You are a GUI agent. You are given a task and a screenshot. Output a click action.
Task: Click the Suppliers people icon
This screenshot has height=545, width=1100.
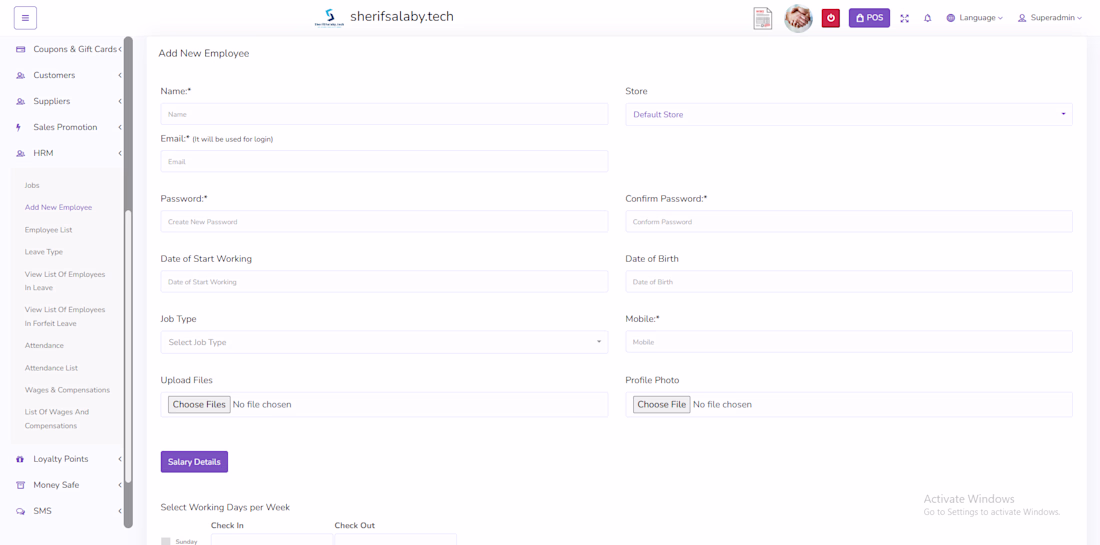[20, 101]
